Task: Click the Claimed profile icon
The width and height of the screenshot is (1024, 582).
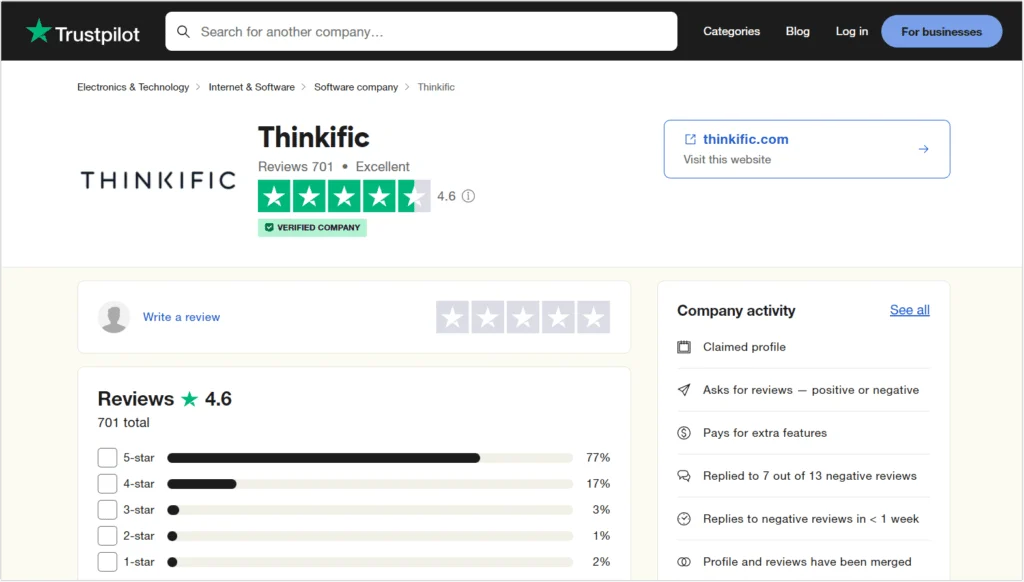Action: (x=684, y=347)
